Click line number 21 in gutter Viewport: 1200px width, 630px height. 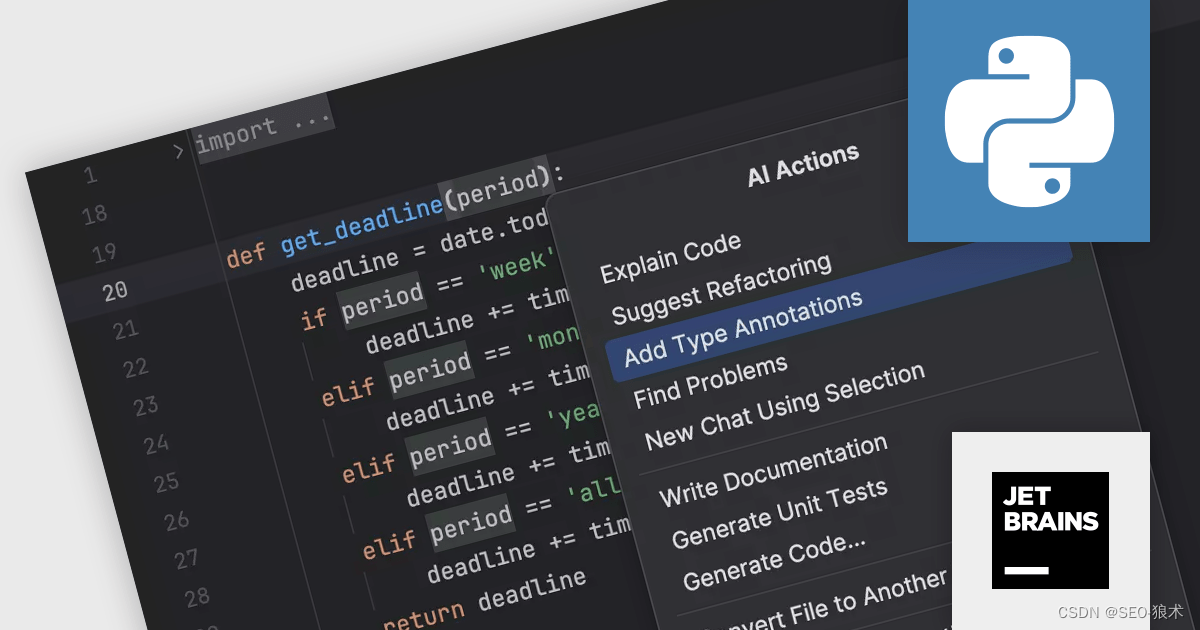tap(126, 329)
